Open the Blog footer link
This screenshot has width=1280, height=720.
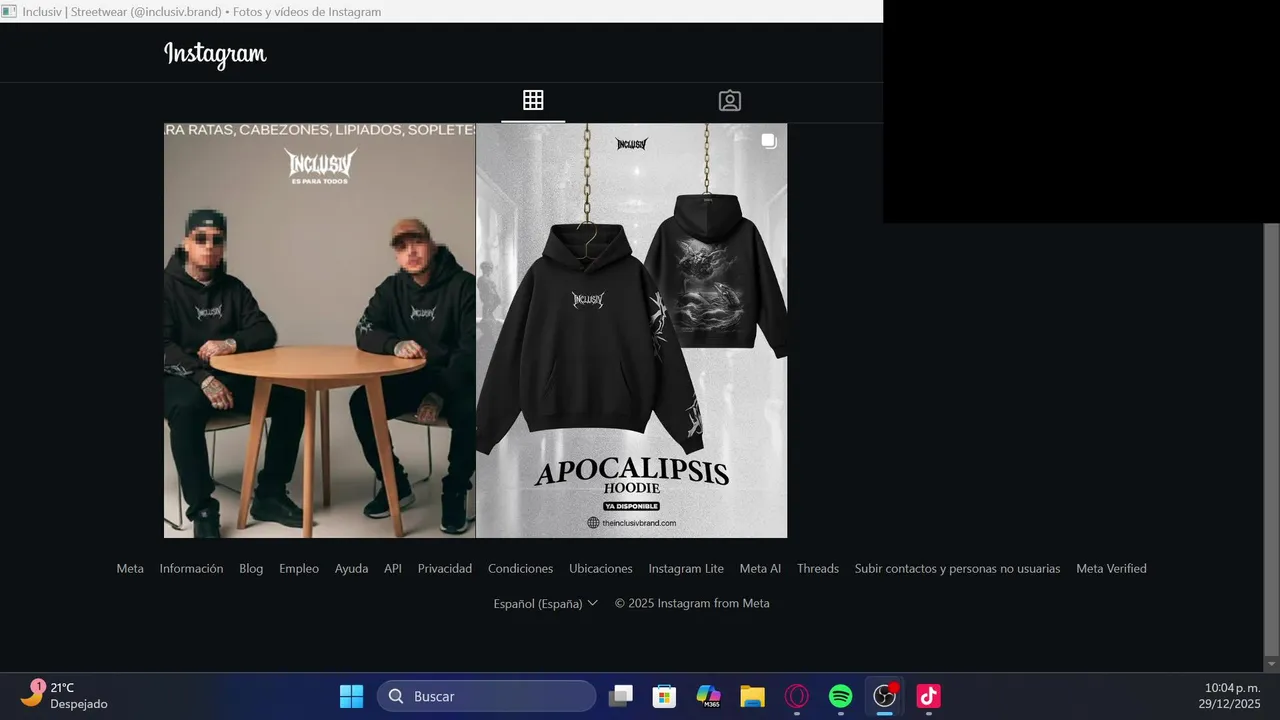[251, 568]
